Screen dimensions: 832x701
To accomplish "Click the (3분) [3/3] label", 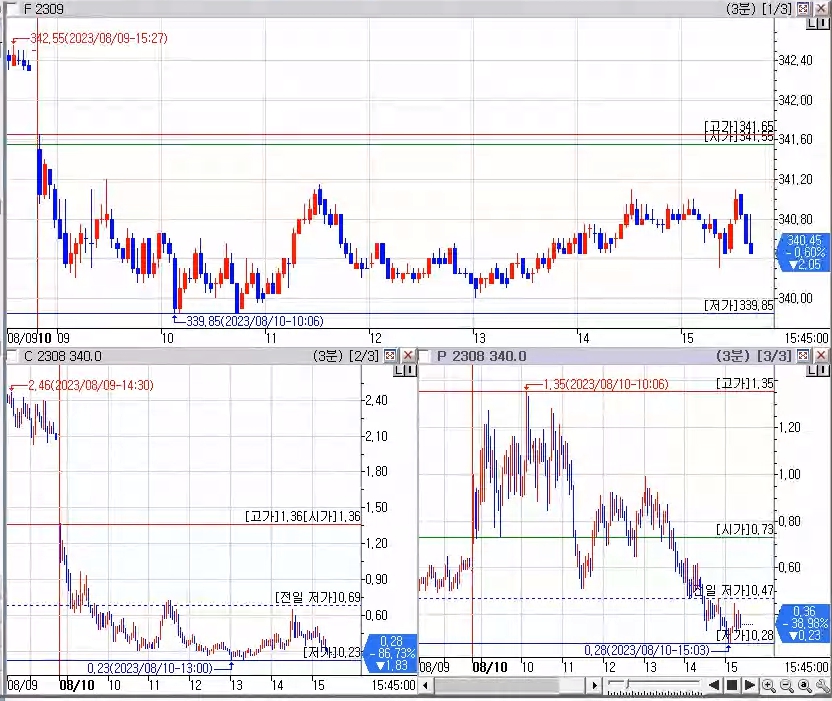I will [758, 356].
